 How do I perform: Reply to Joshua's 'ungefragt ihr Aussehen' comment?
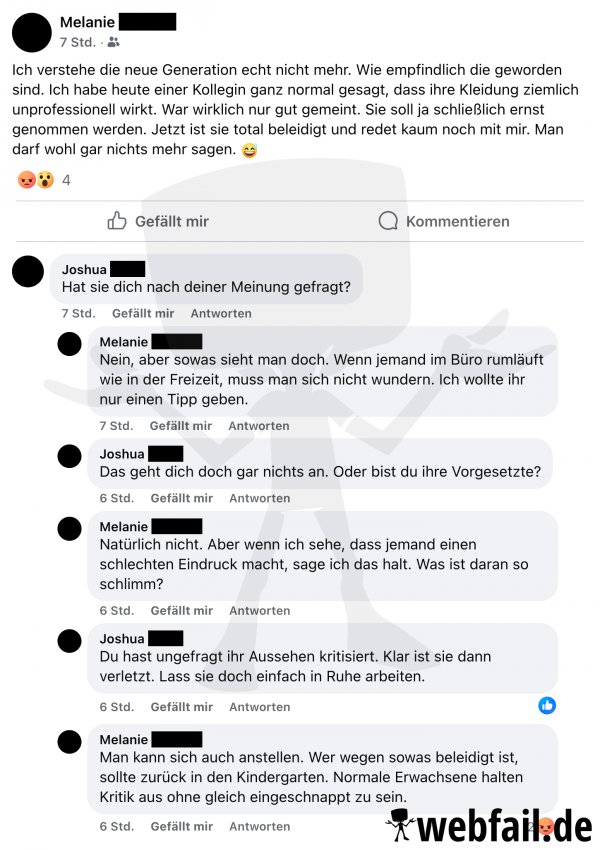point(260,707)
